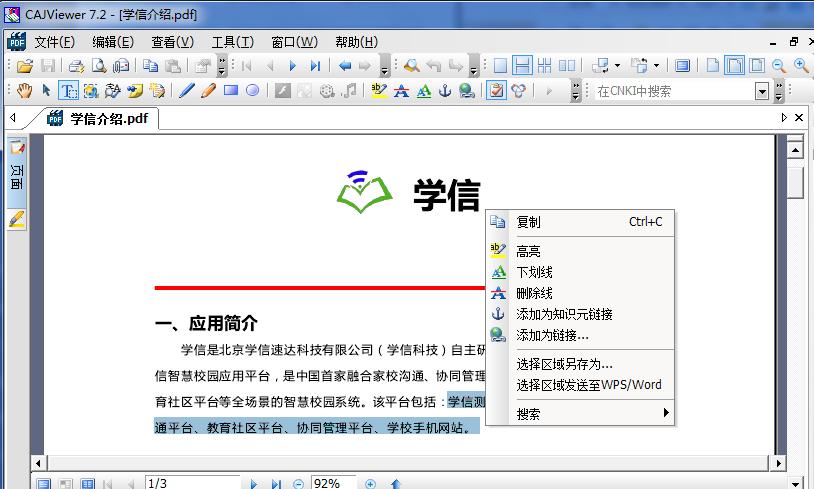Click the page number field 1/3
Viewport: 814px width, 489px height.
[x=192, y=483]
